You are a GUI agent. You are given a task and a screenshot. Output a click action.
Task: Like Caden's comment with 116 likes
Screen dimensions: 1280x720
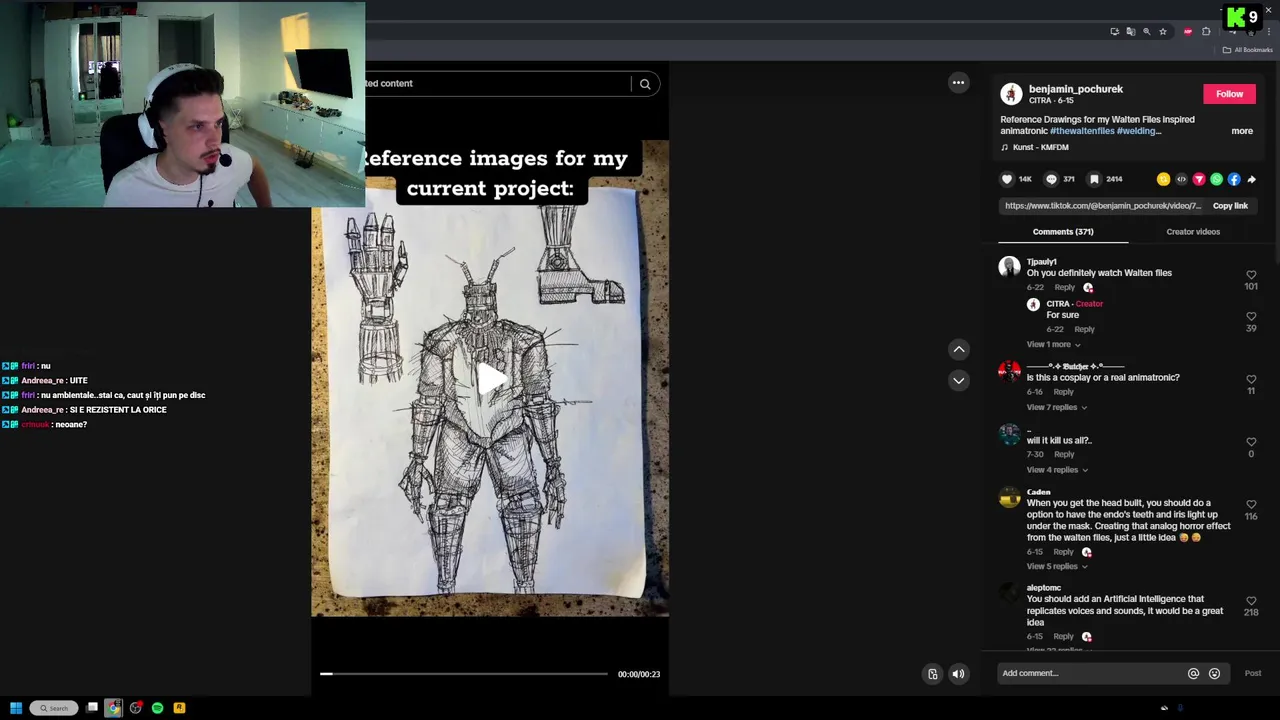pos(1251,505)
